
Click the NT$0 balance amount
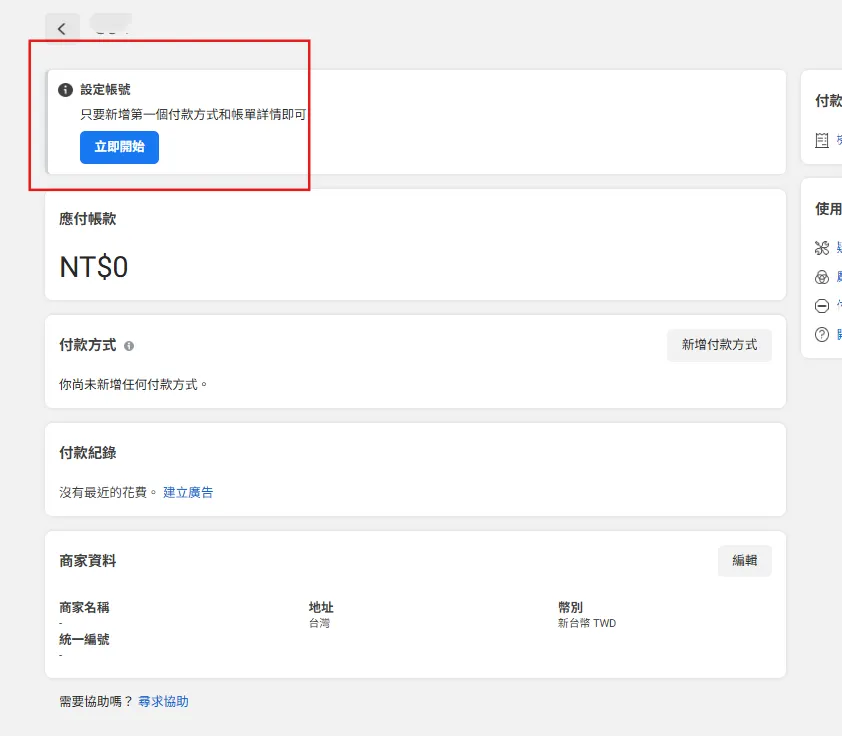(94, 267)
